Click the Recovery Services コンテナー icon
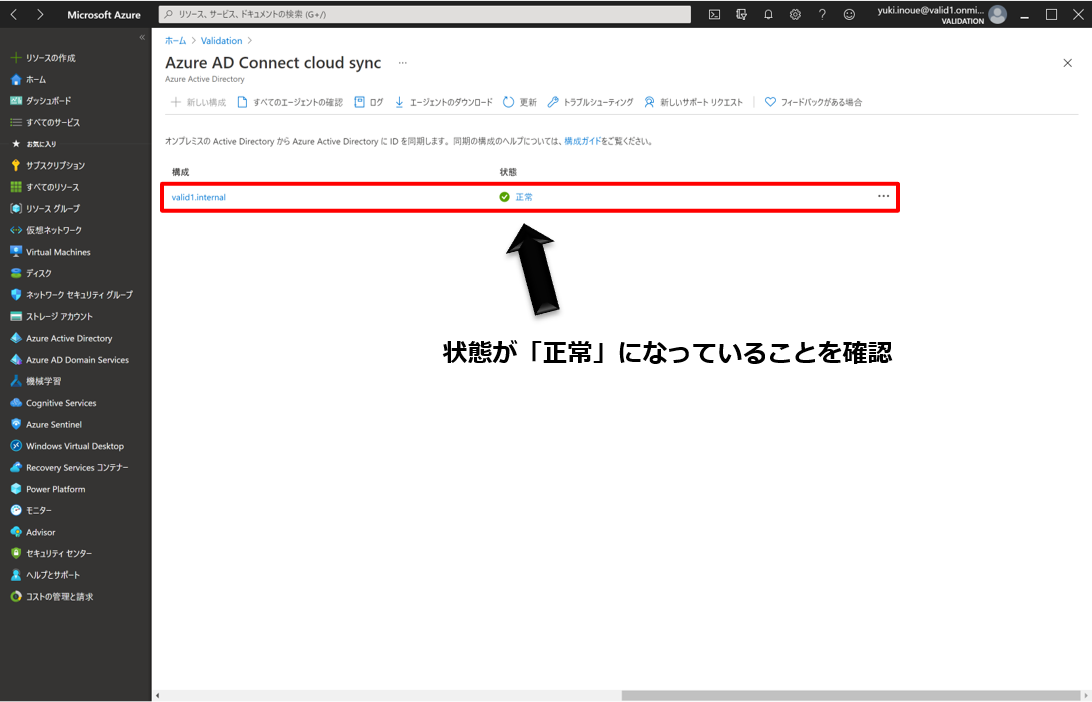The image size is (1092, 702). 16,467
